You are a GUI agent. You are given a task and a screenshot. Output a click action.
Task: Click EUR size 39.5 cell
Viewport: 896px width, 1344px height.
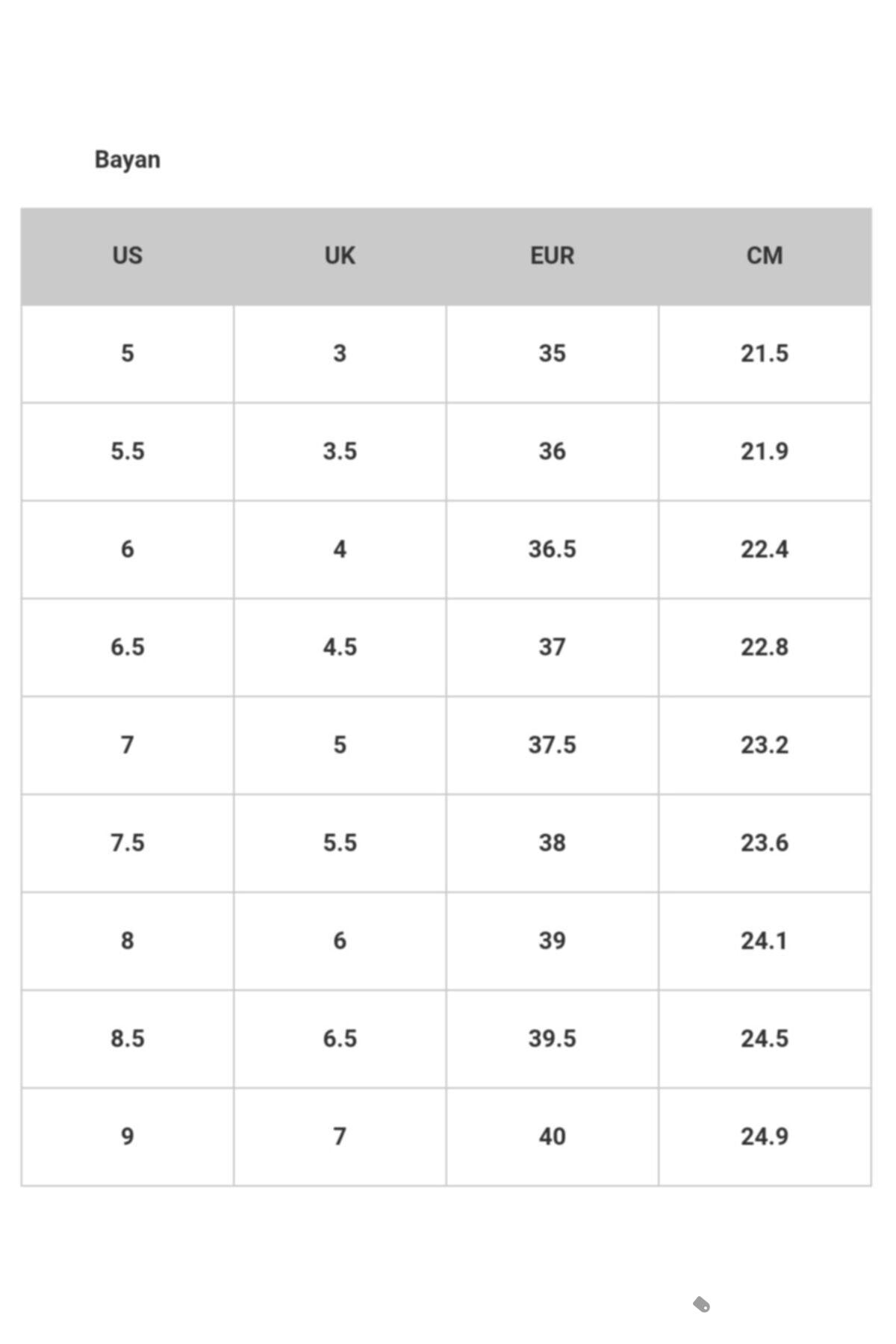click(552, 1038)
